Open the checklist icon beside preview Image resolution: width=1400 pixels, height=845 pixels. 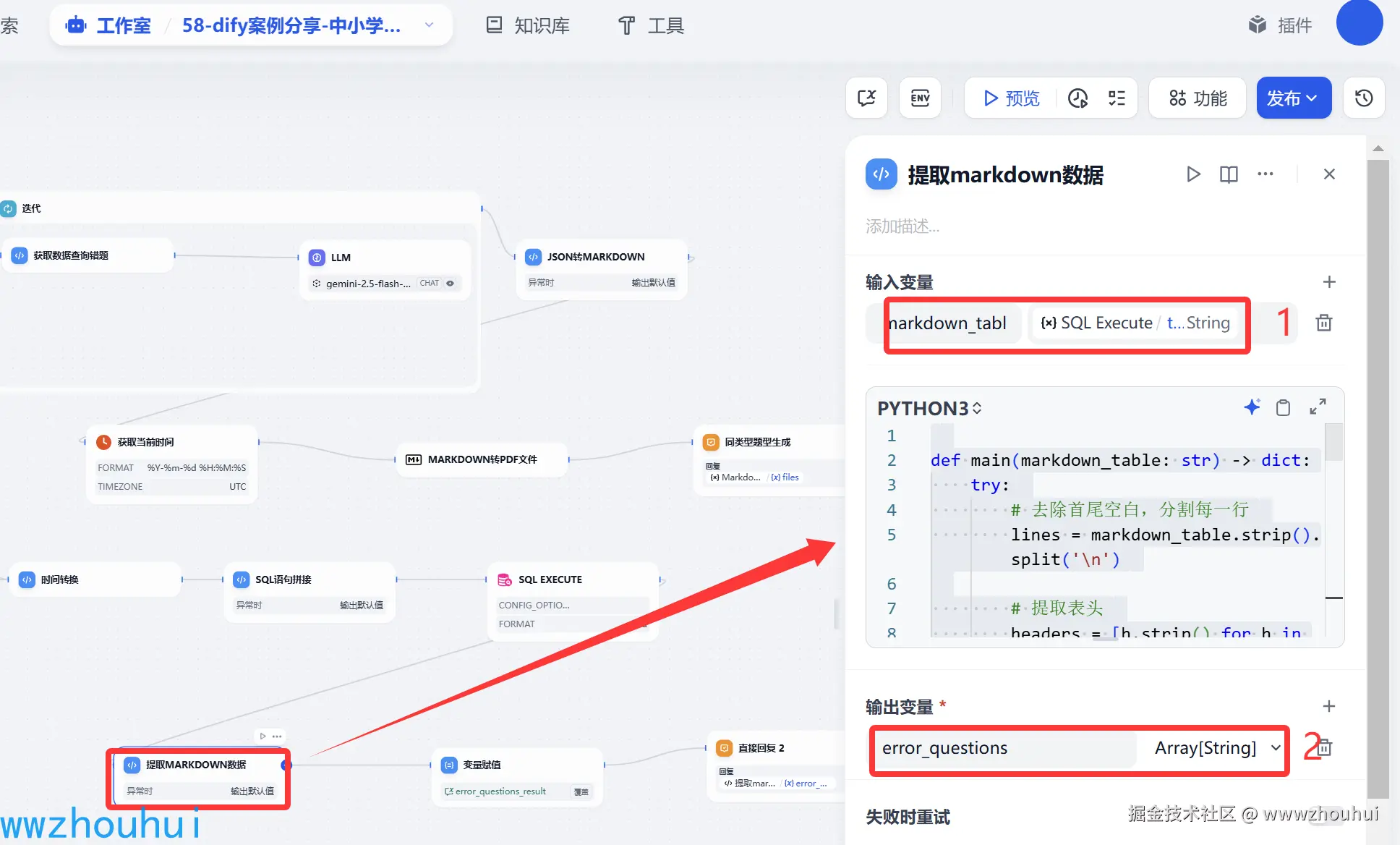pyautogui.click(x=1117, y=98)
